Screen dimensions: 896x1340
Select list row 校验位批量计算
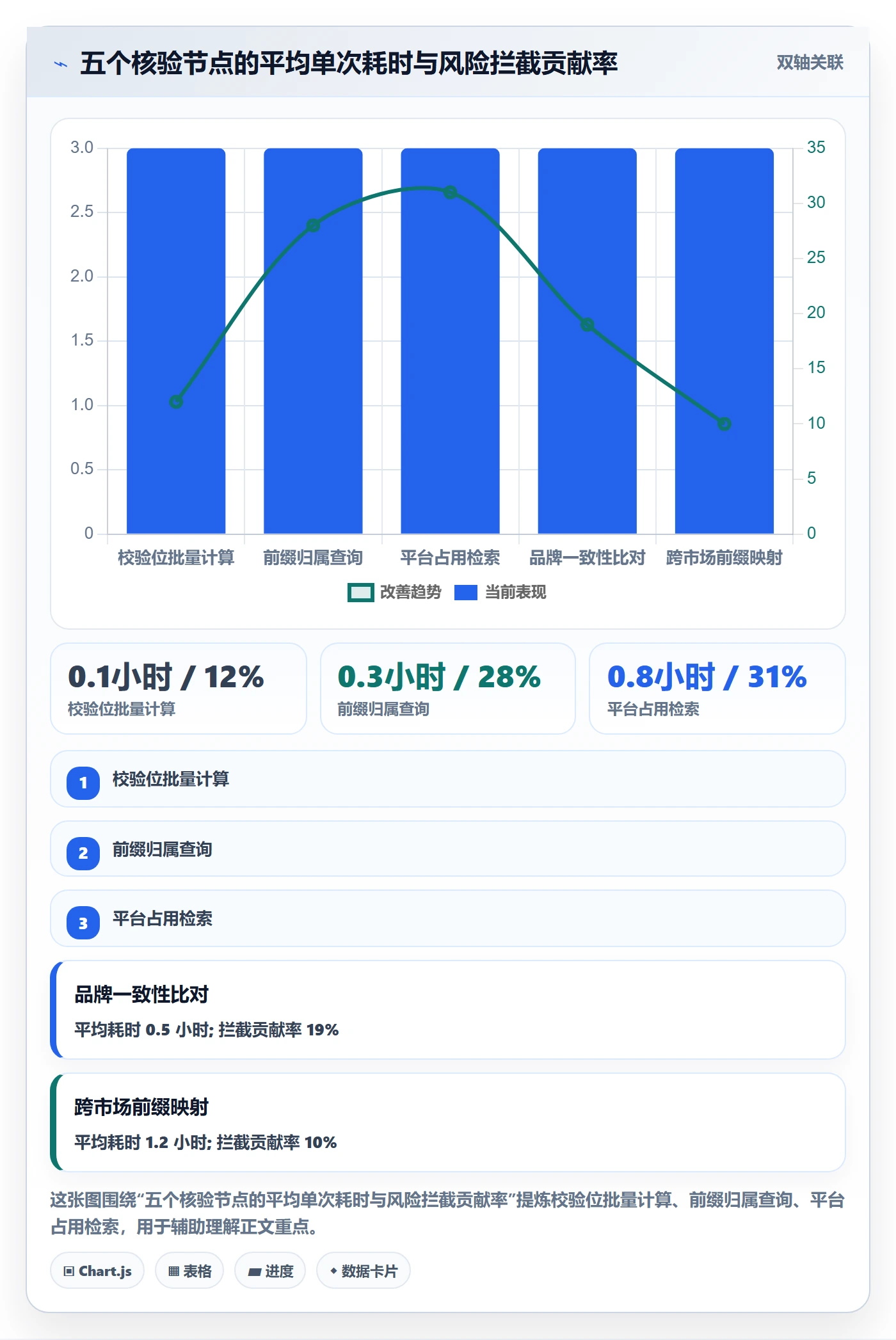point(448,779)
